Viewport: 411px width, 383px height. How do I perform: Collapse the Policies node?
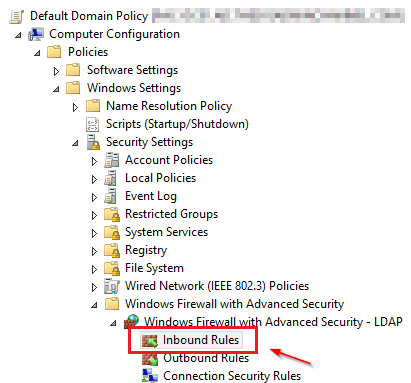37,53
